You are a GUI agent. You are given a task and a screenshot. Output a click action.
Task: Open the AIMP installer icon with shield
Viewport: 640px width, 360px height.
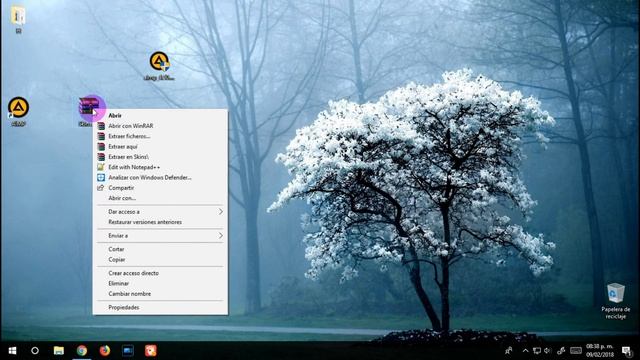pos(159,62)
